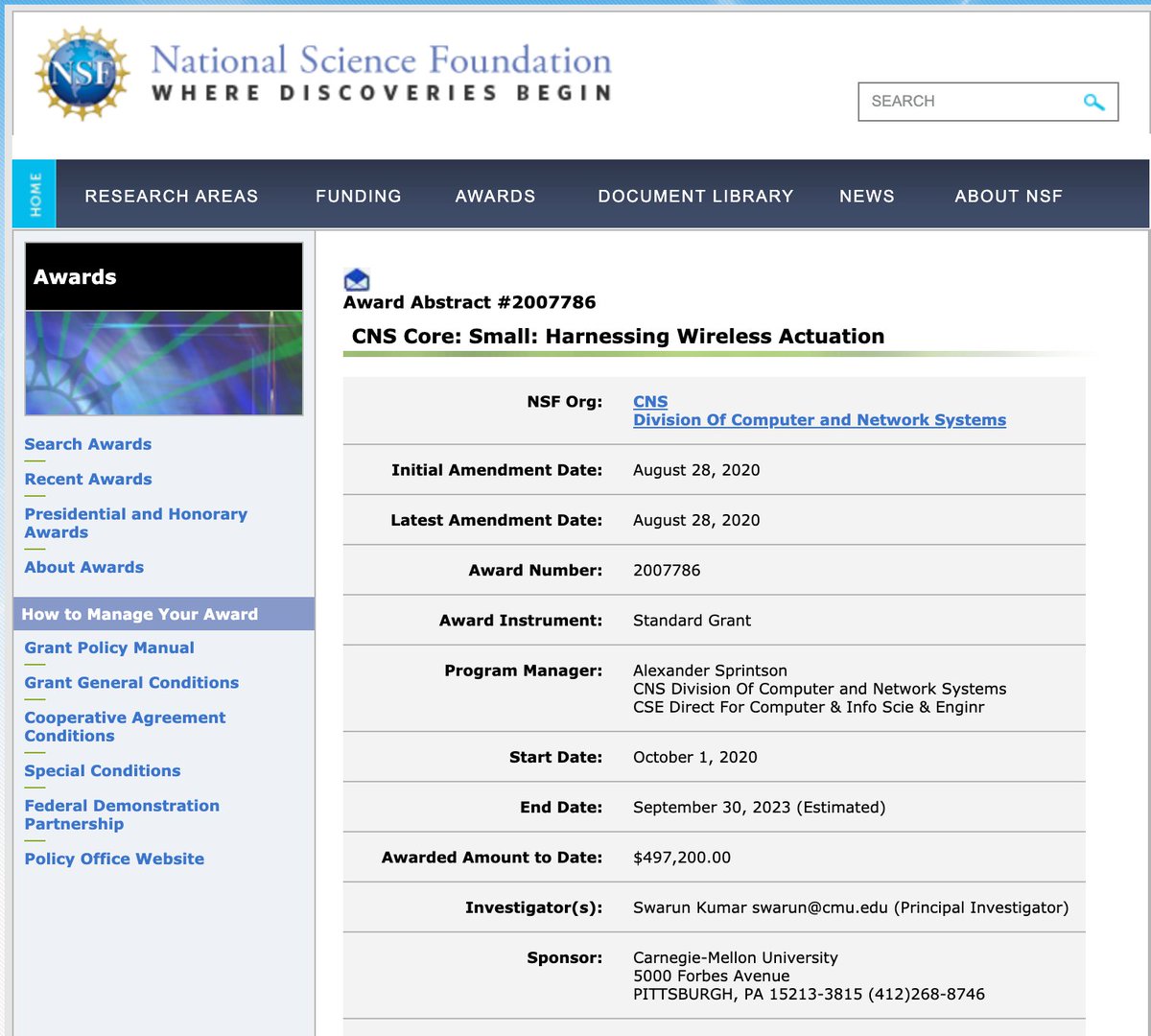1151x1036 pixels.
Task: Click the Award Number value 2007786
Action: click(x=667, y=570)
